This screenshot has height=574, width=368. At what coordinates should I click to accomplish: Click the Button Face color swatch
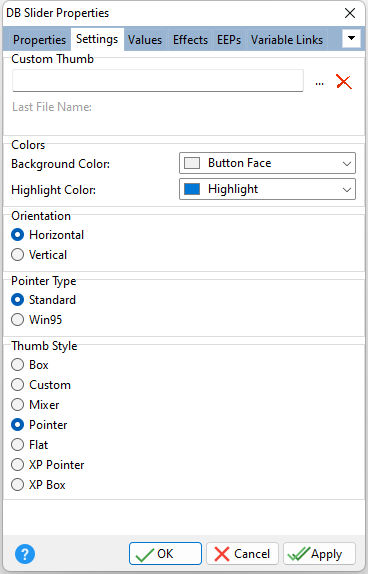(192, 163)
